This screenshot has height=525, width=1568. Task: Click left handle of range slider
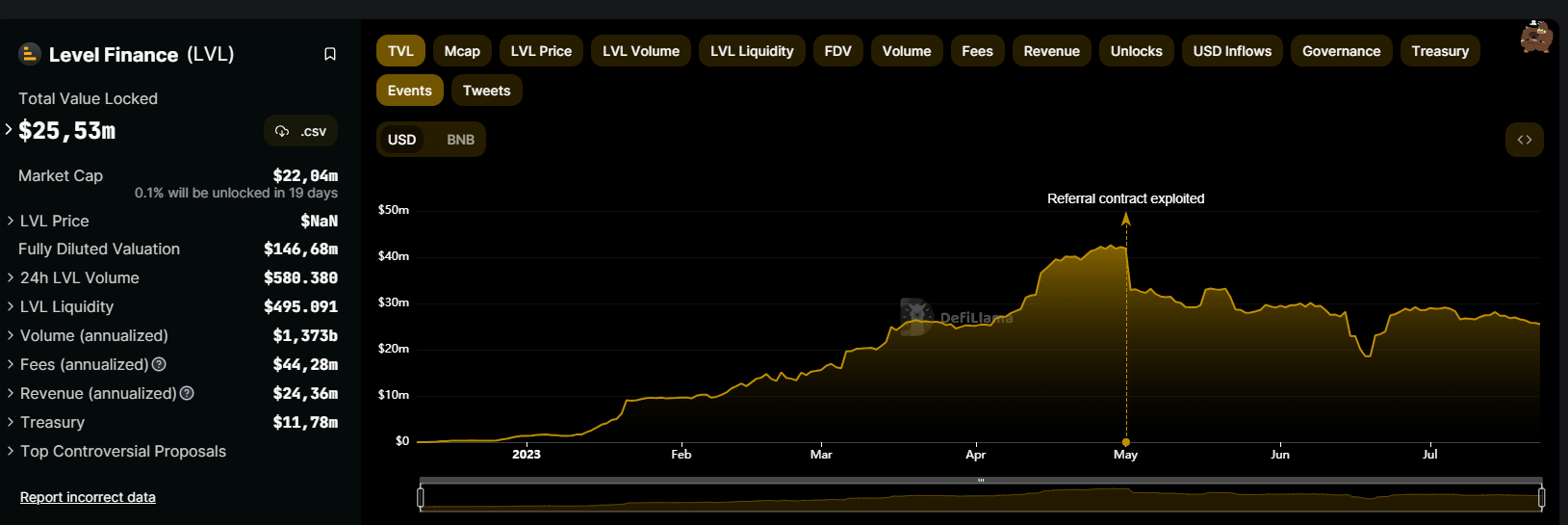pos(421,497)
